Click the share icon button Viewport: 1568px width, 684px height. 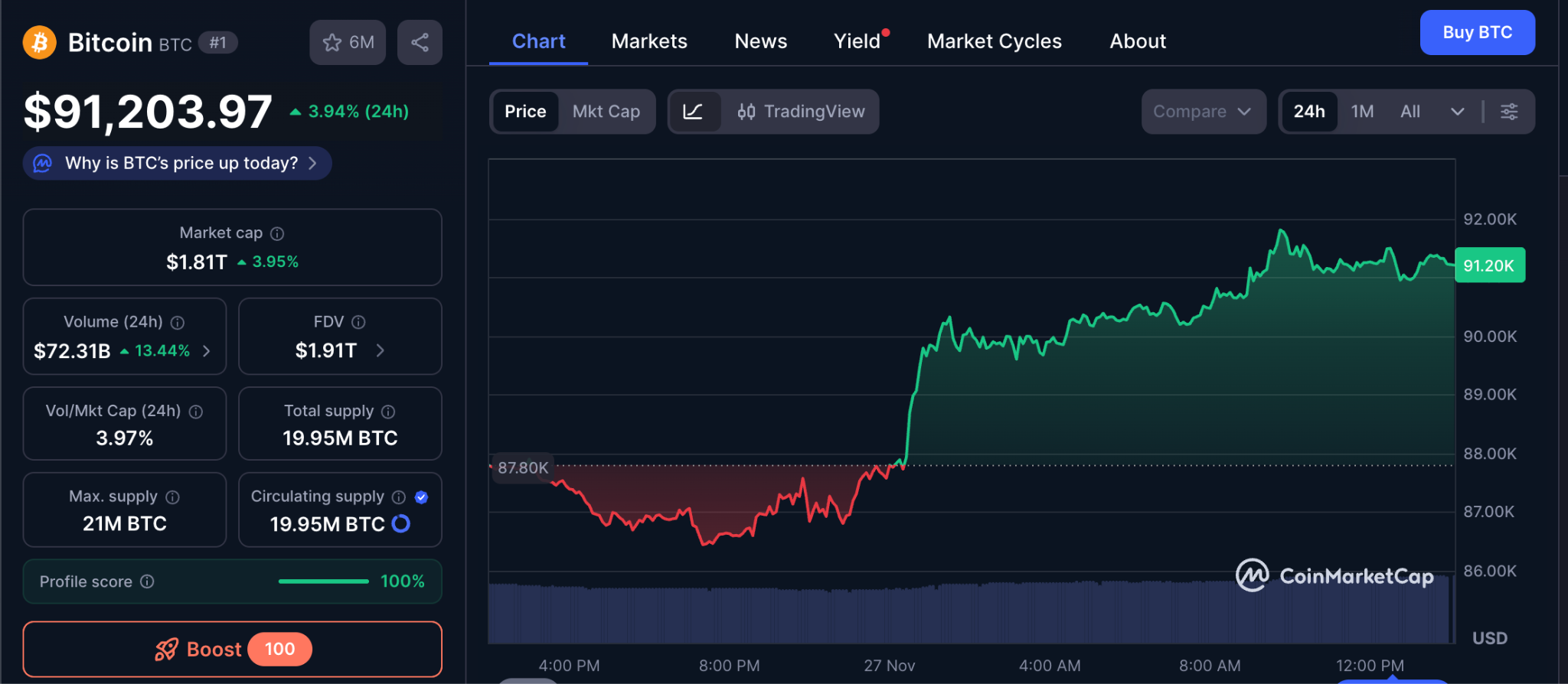point(420,43)
